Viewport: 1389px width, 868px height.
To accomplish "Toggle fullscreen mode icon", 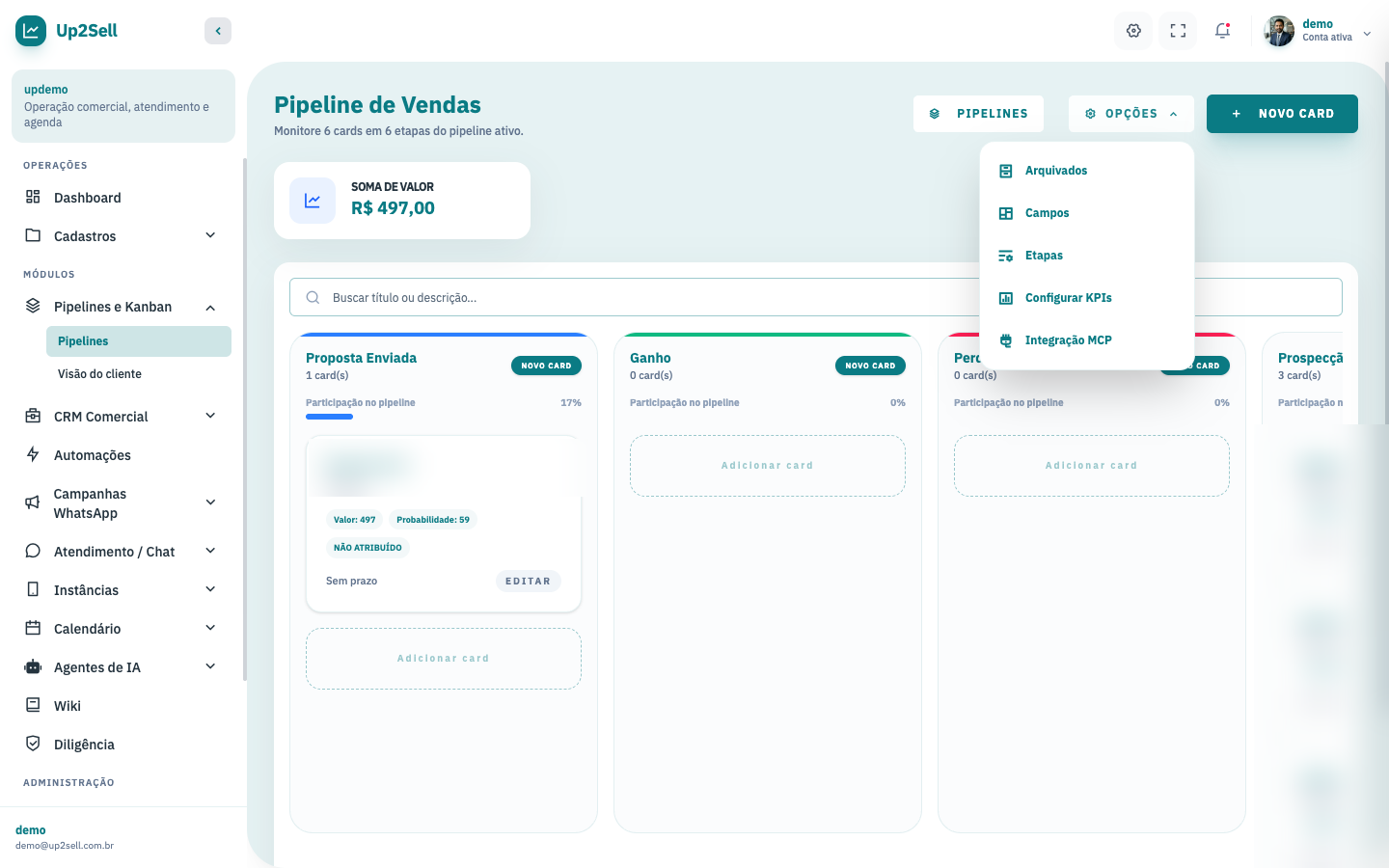I will pyautogui.click(x=1178, y=31).
